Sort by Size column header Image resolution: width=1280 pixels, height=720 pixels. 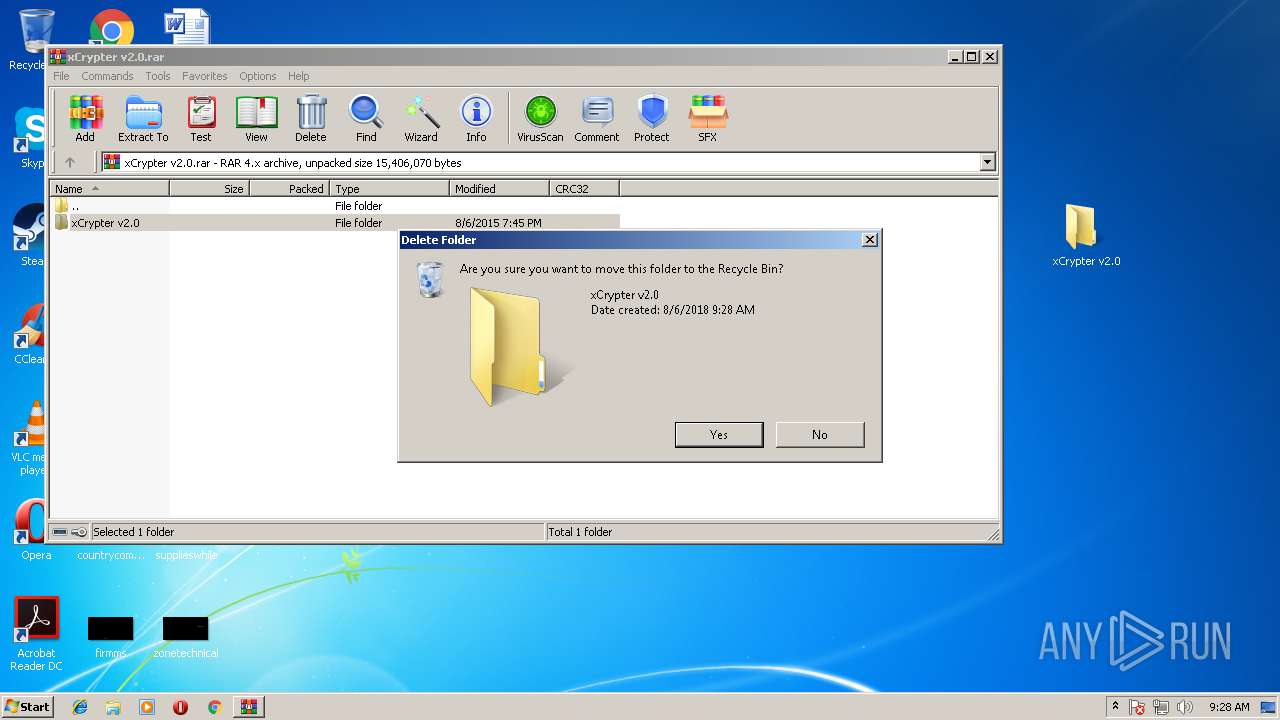(x=210, y=188)
